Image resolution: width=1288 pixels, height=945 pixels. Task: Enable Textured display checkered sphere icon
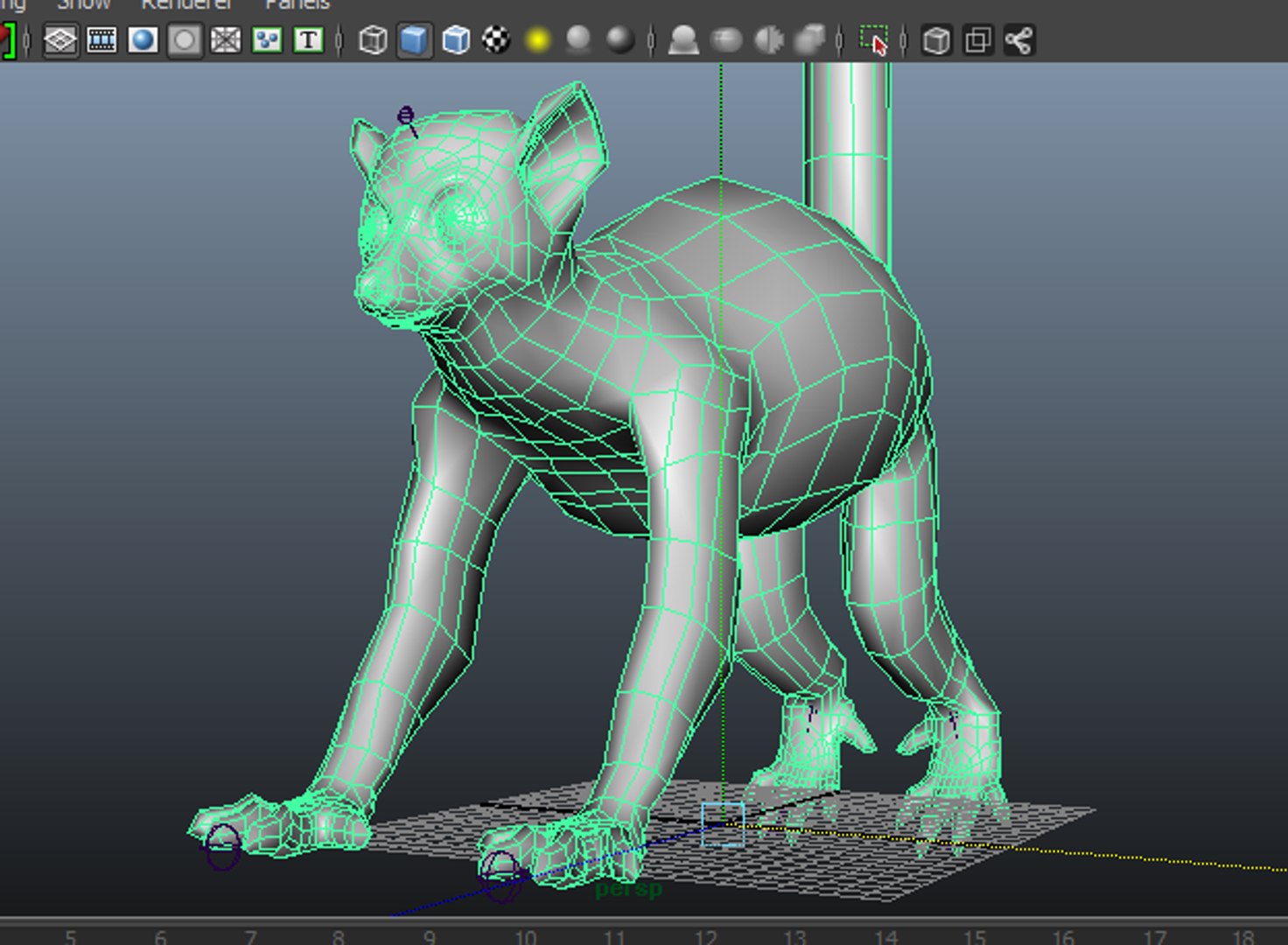tap(497, 40)
